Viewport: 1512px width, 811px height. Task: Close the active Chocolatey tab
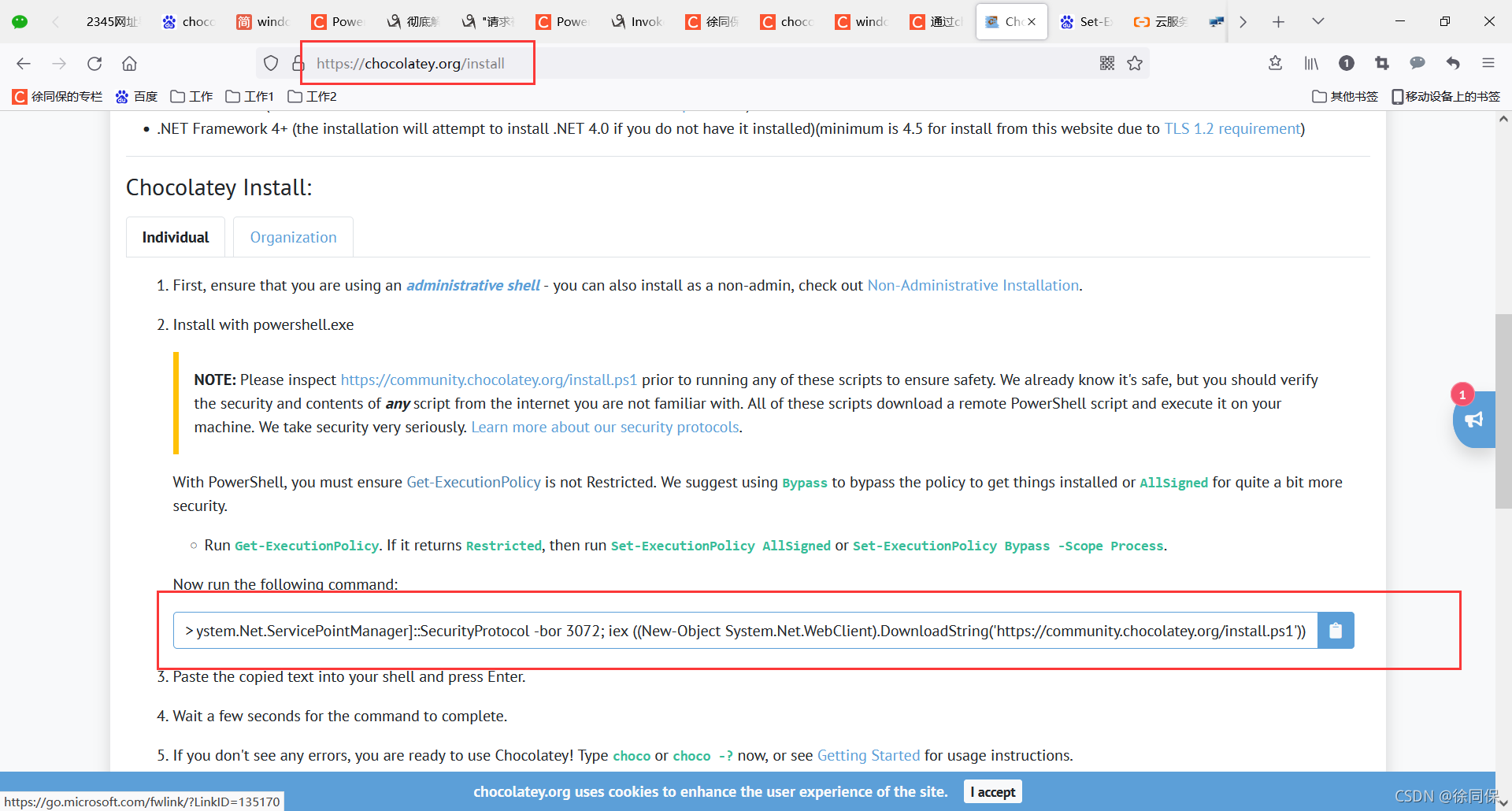(1032, 22)
